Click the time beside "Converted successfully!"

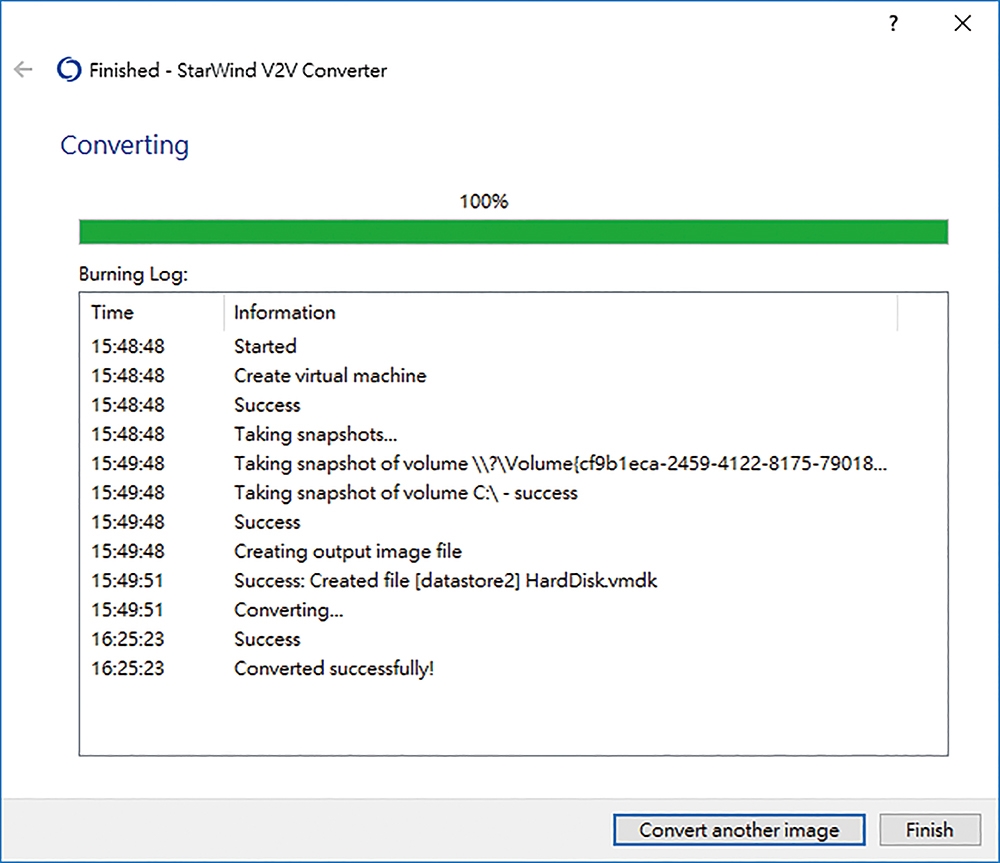pos(128,669)
